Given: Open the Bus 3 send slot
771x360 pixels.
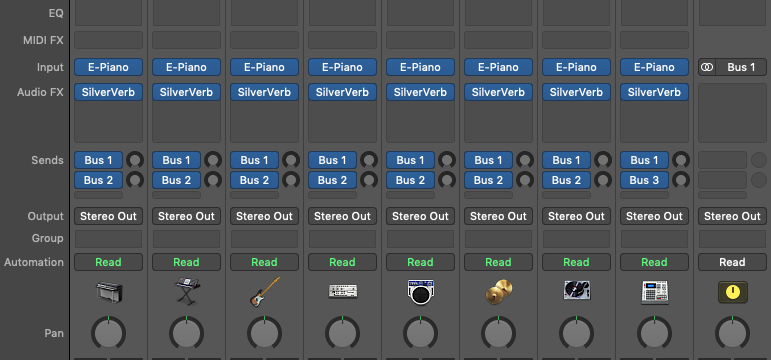Looking at the screenshot, I should [644, 180].
